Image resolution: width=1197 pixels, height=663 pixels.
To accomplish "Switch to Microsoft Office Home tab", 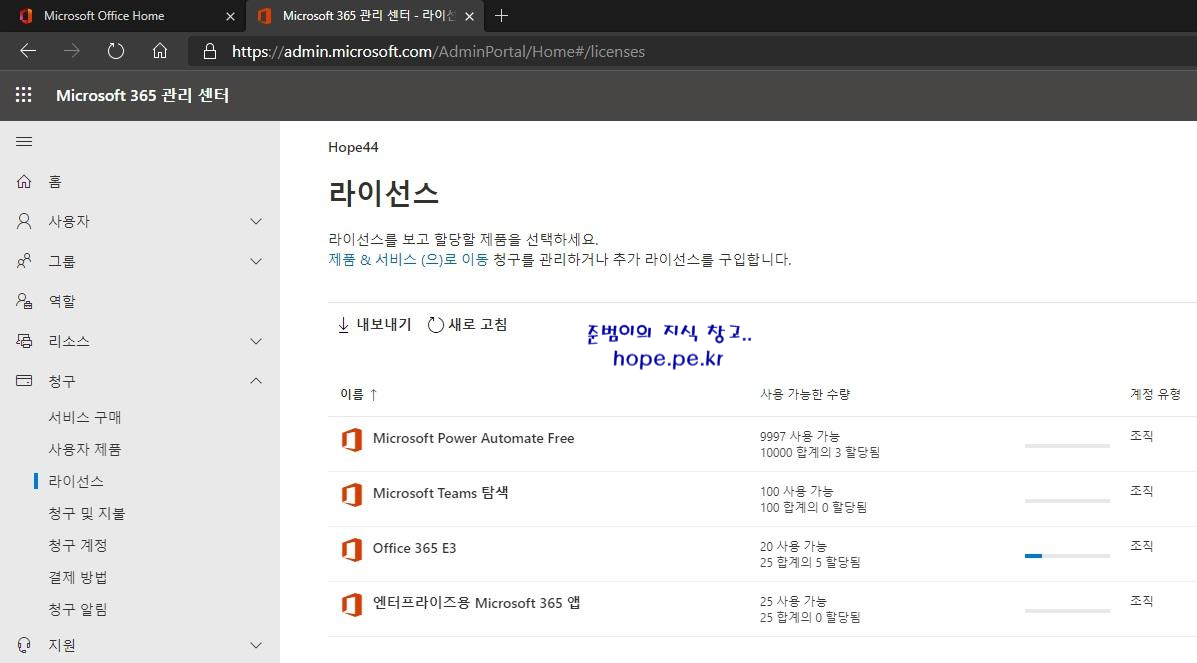I will point(122,16).
